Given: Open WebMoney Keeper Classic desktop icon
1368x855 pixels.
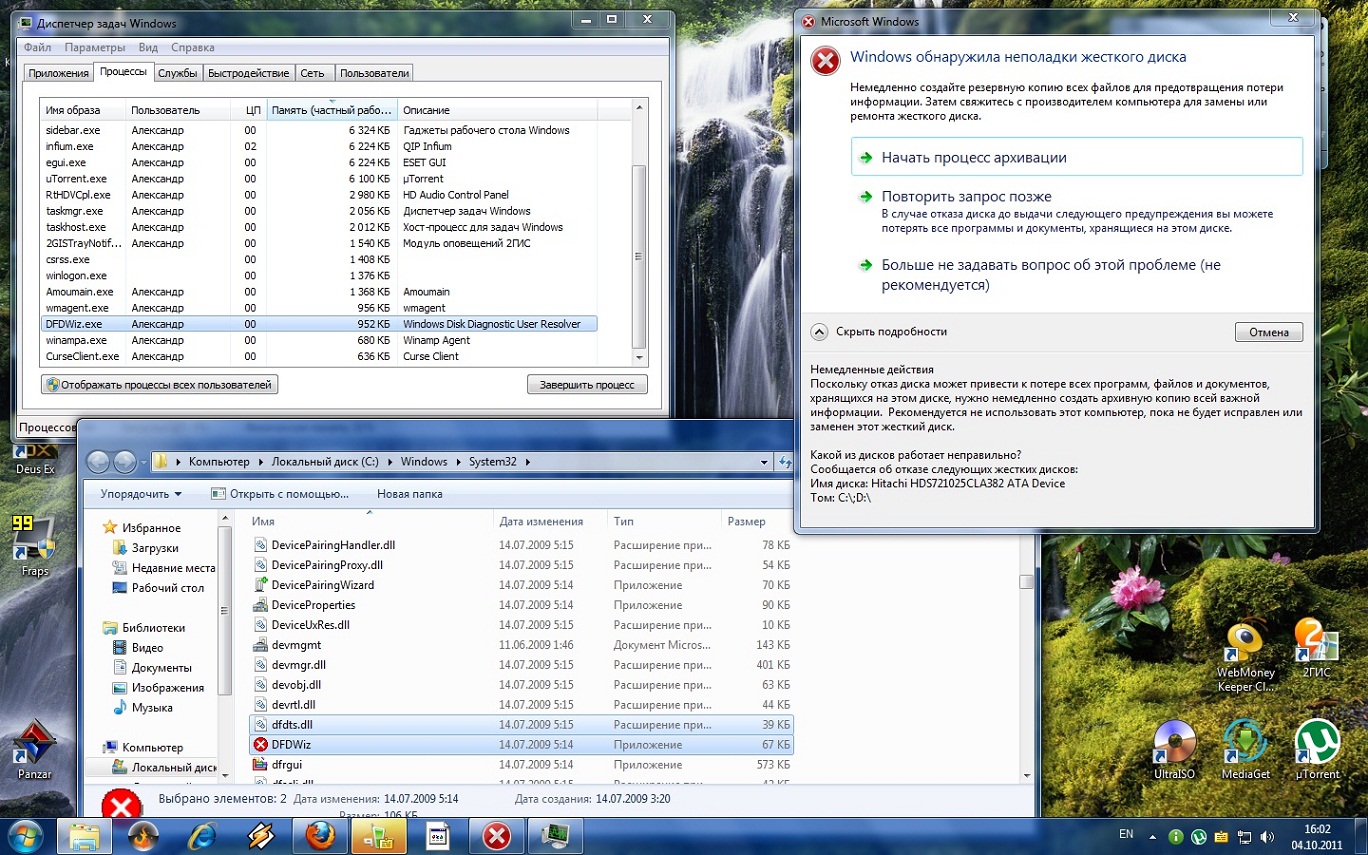Looking at the screenshot, I should (1245, 656).
